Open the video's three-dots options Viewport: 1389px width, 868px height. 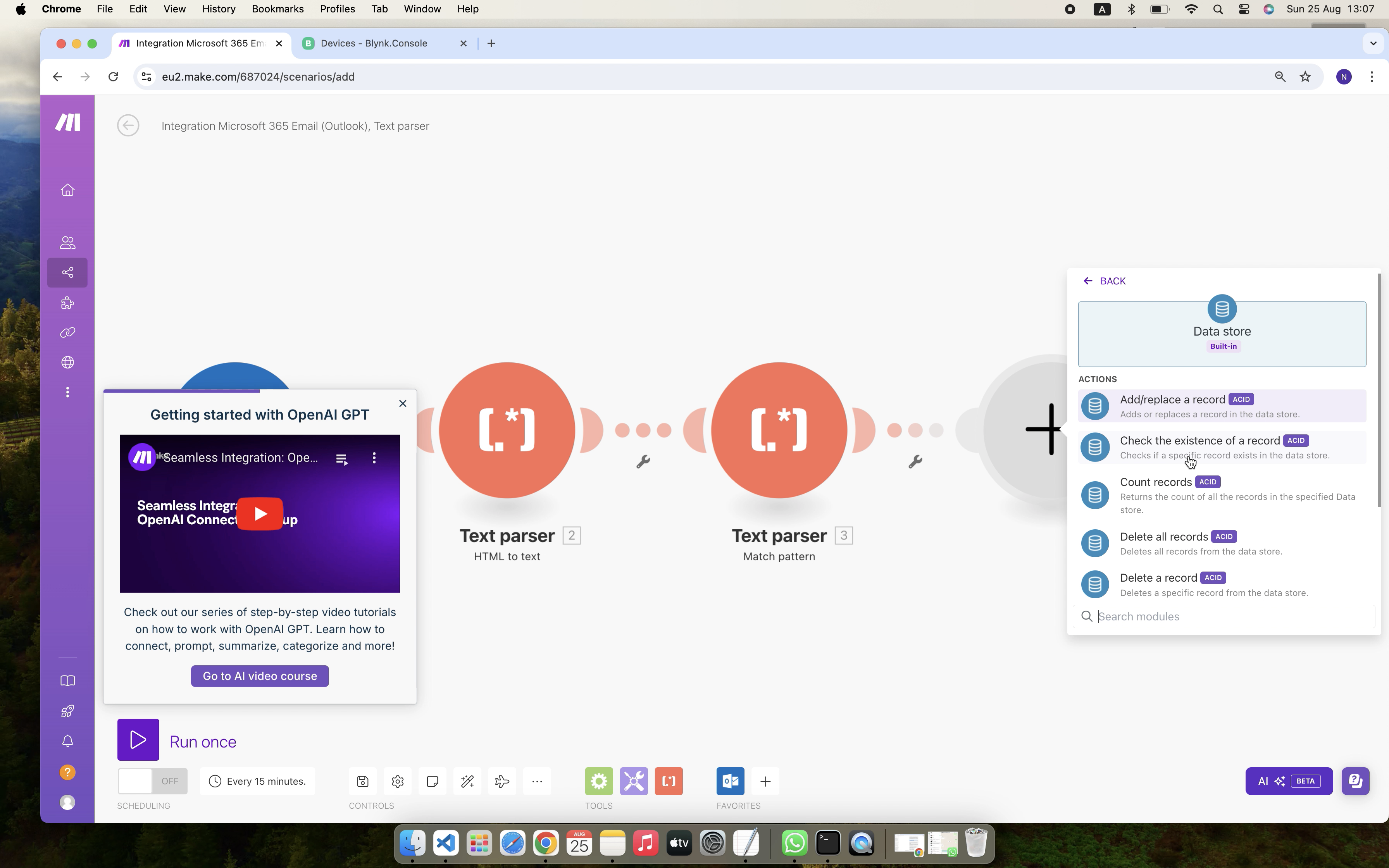tap(374, 458)
